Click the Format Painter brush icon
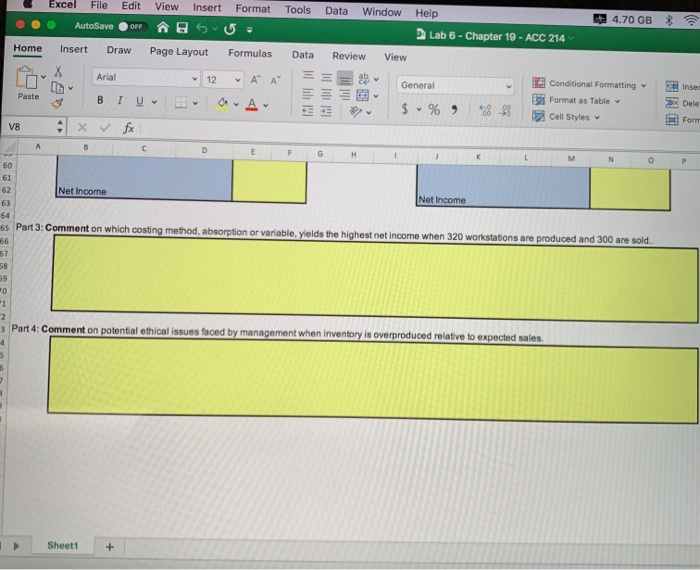This screenshot has width=700, height=570. 58,104
